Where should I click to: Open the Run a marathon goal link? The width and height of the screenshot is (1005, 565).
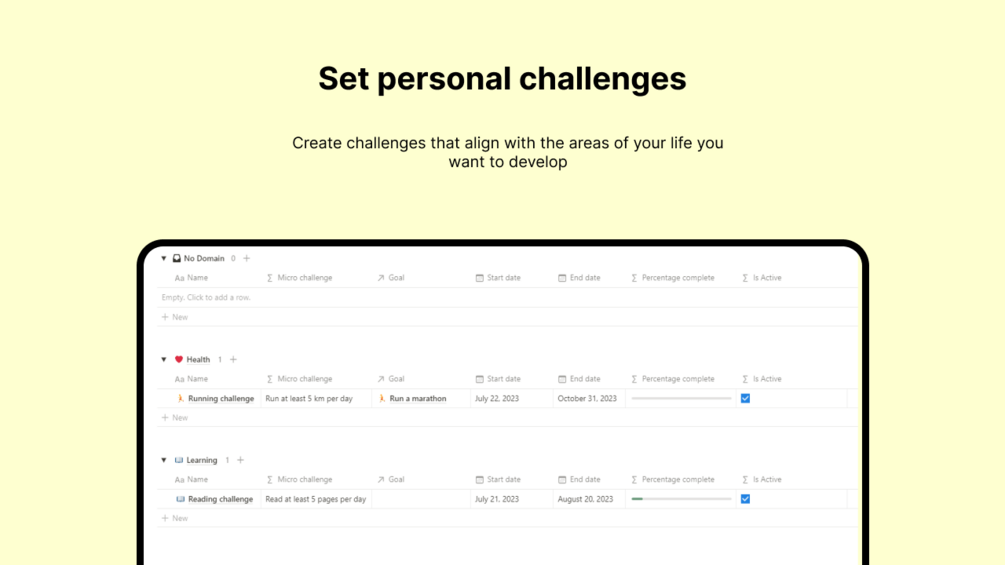point(418,398)
